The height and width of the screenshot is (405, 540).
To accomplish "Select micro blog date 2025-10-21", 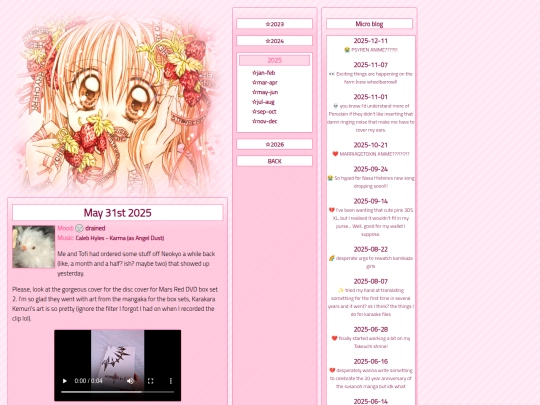I will (371, 145).
